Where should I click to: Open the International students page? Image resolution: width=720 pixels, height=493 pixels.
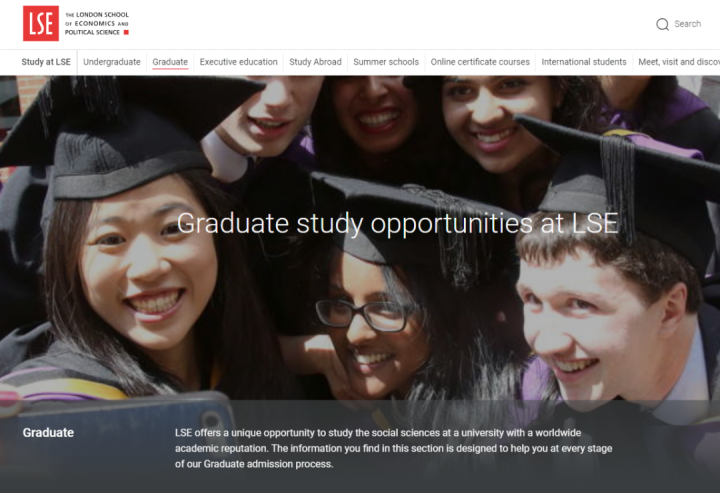[584, 62]
